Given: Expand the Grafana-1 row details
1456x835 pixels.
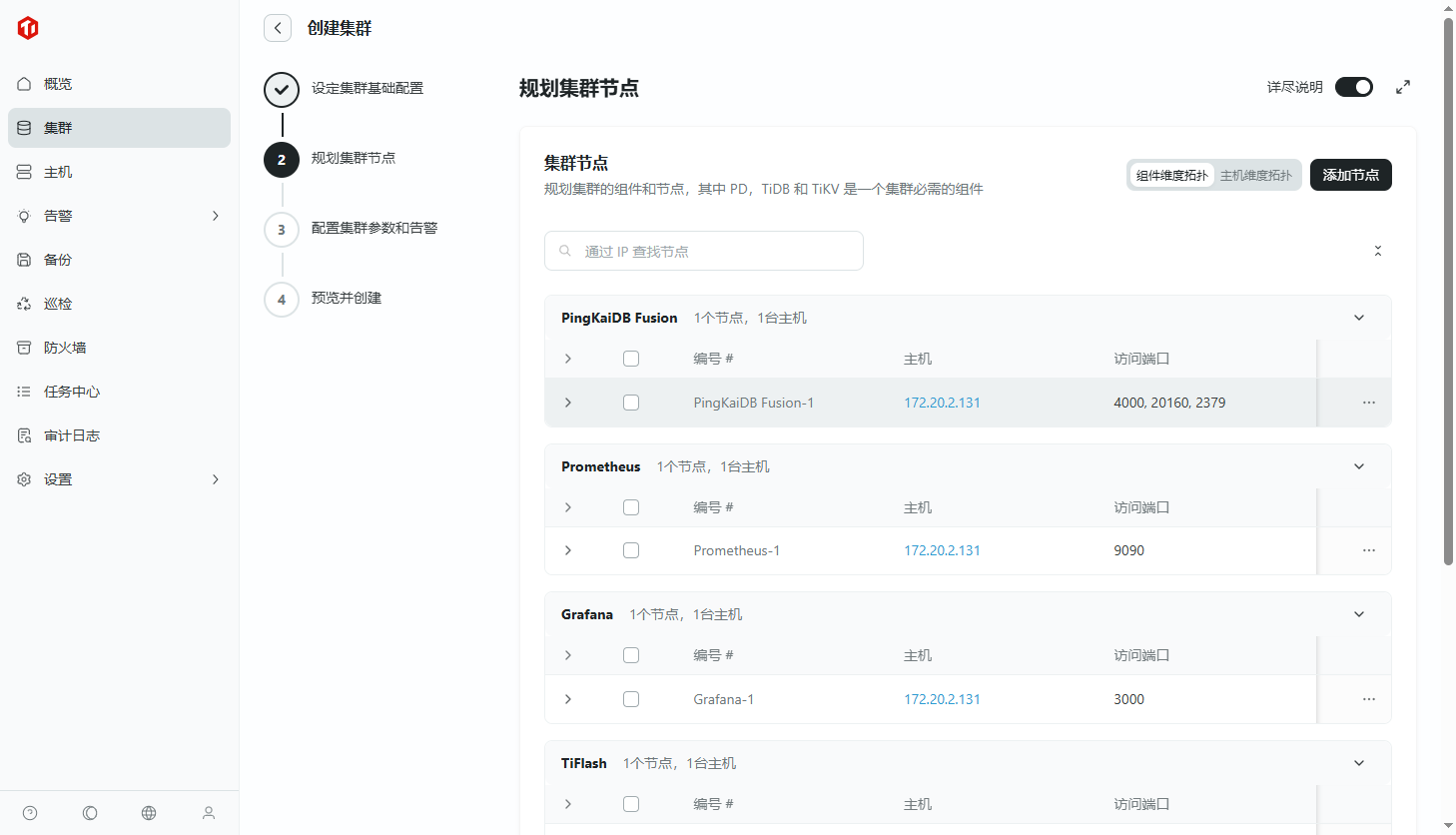Looking at the screenshot, I should [568, 699].
